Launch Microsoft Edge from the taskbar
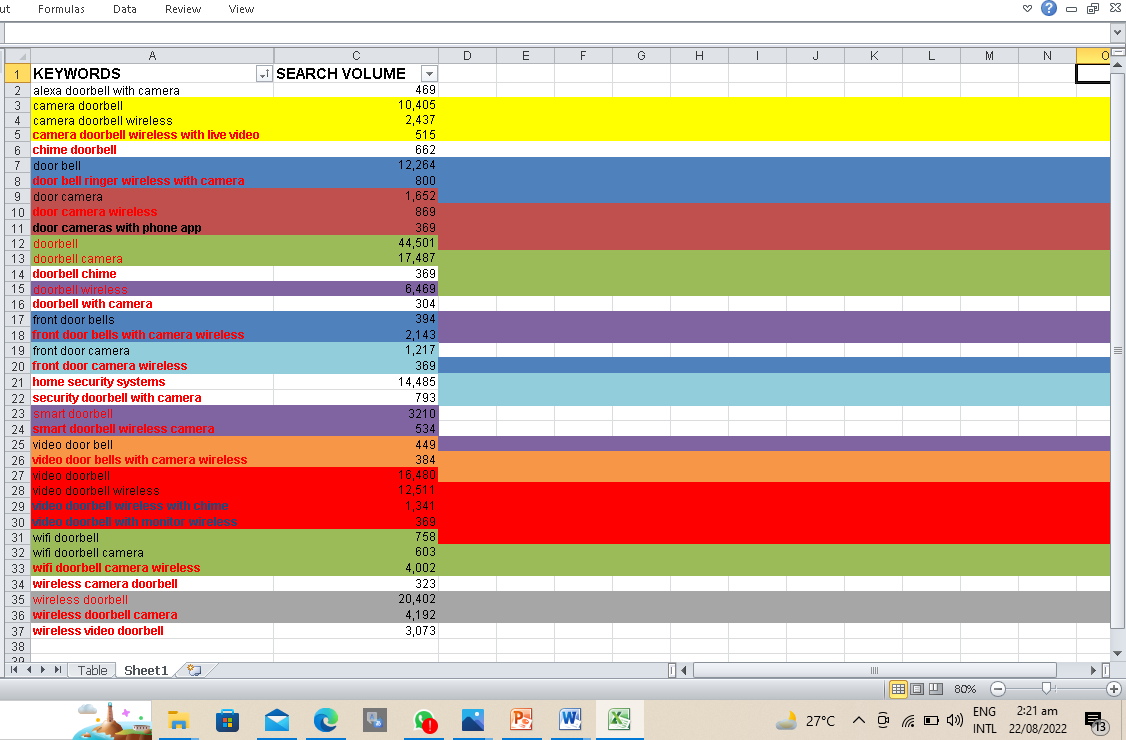Screen dimensions: 1126x740 point(325,719)
